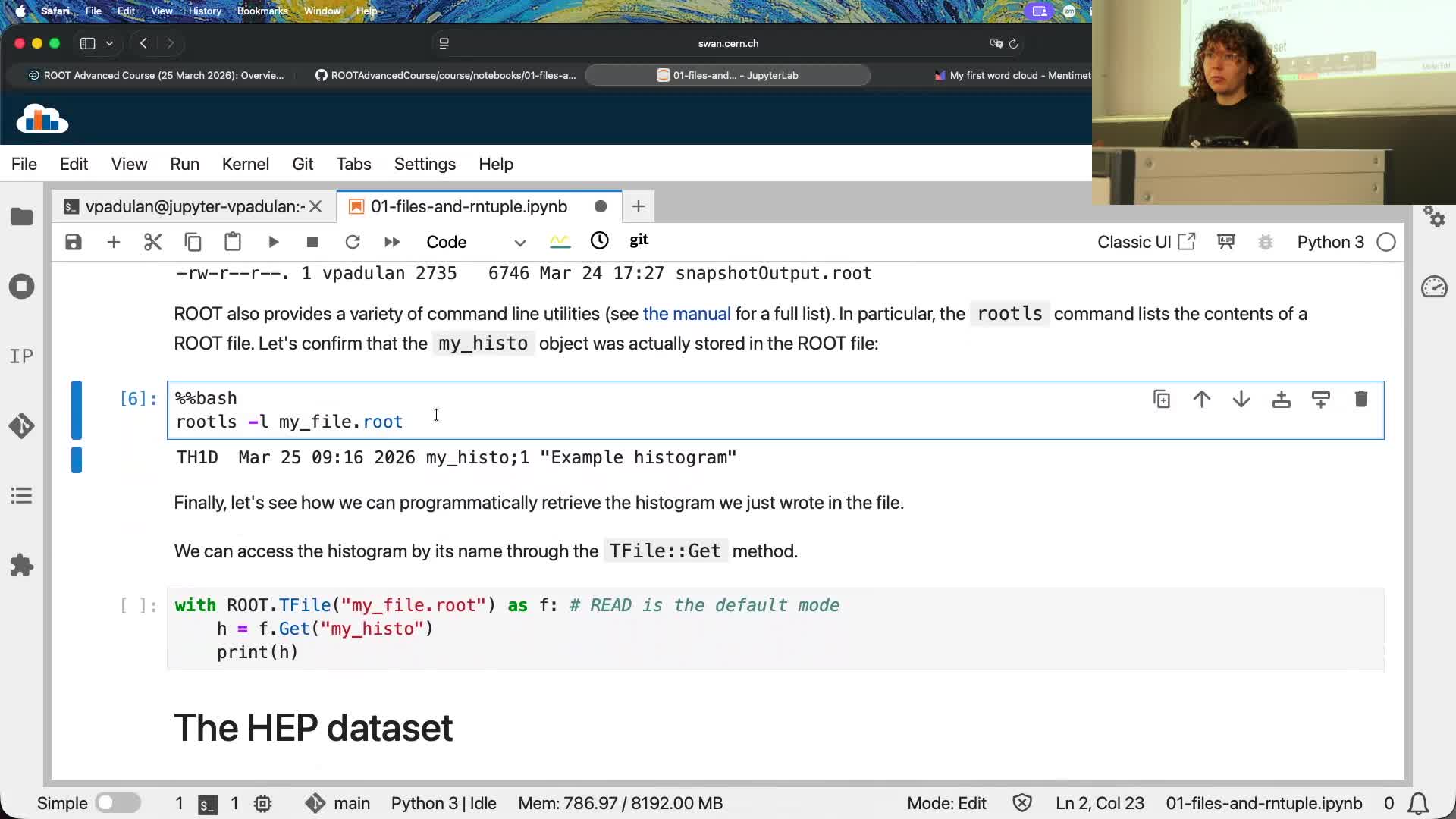The height and width of the screenshot is (819, 1456).
Task: Move cell [6] down with arrow icon
Action: 1241,400
